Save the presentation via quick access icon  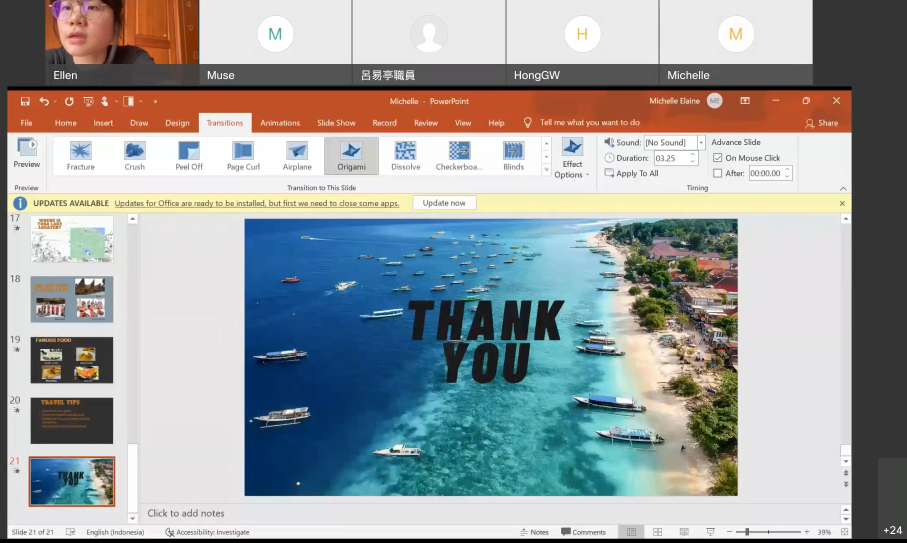(x=25, y=101)
